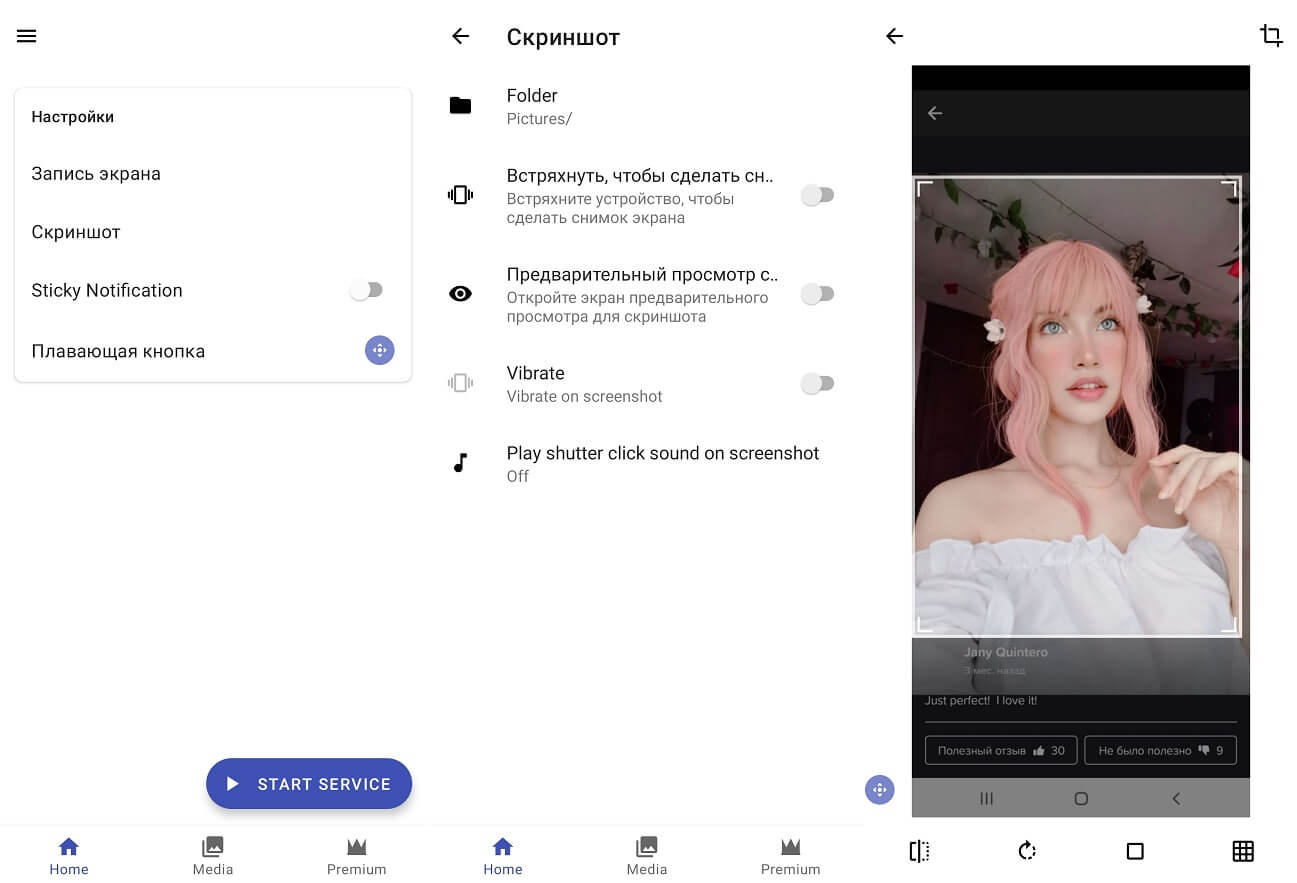Tap the rotate icon in the bottom toolbar
Screen dimensions: 1297x883
click(1026, 850)
